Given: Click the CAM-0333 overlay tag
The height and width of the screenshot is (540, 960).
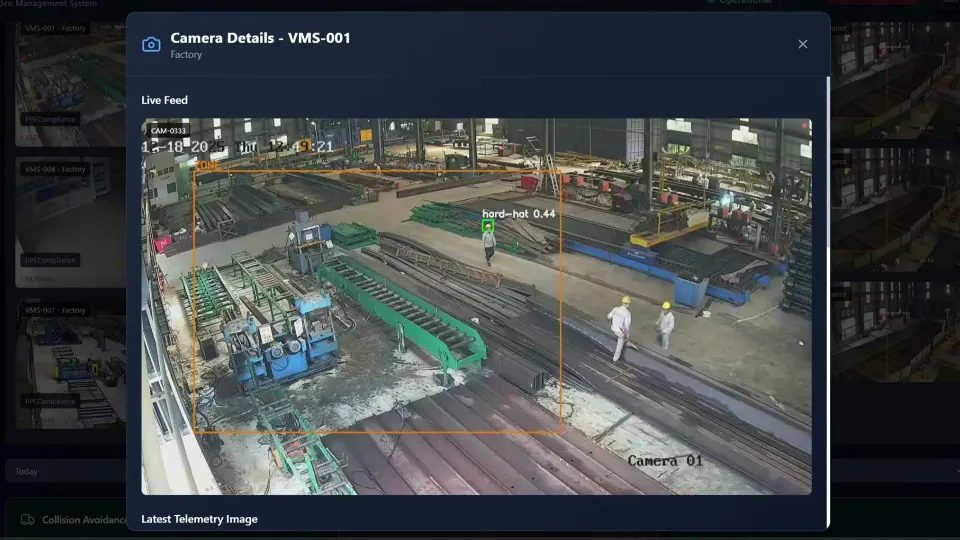Looking at the screenshot, I should pos(168,130).
